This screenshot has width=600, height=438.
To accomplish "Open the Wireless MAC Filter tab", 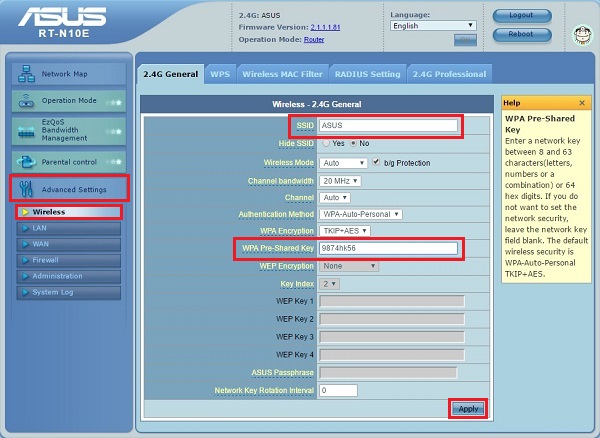I will click(282, 74).
